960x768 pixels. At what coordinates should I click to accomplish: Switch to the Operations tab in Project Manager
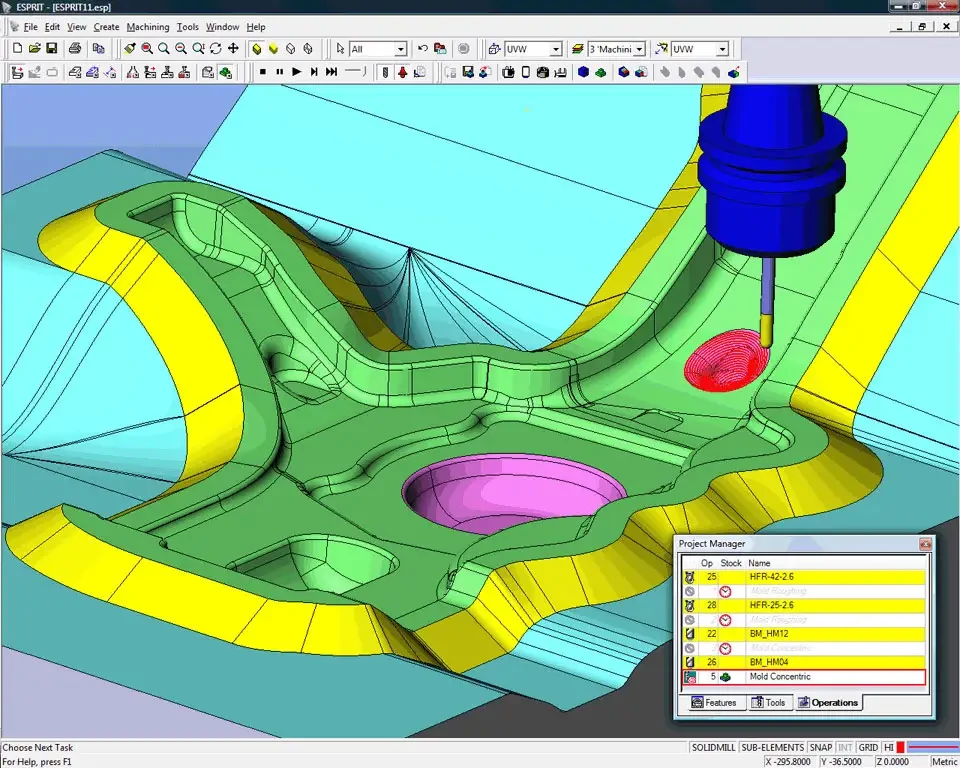828,702
